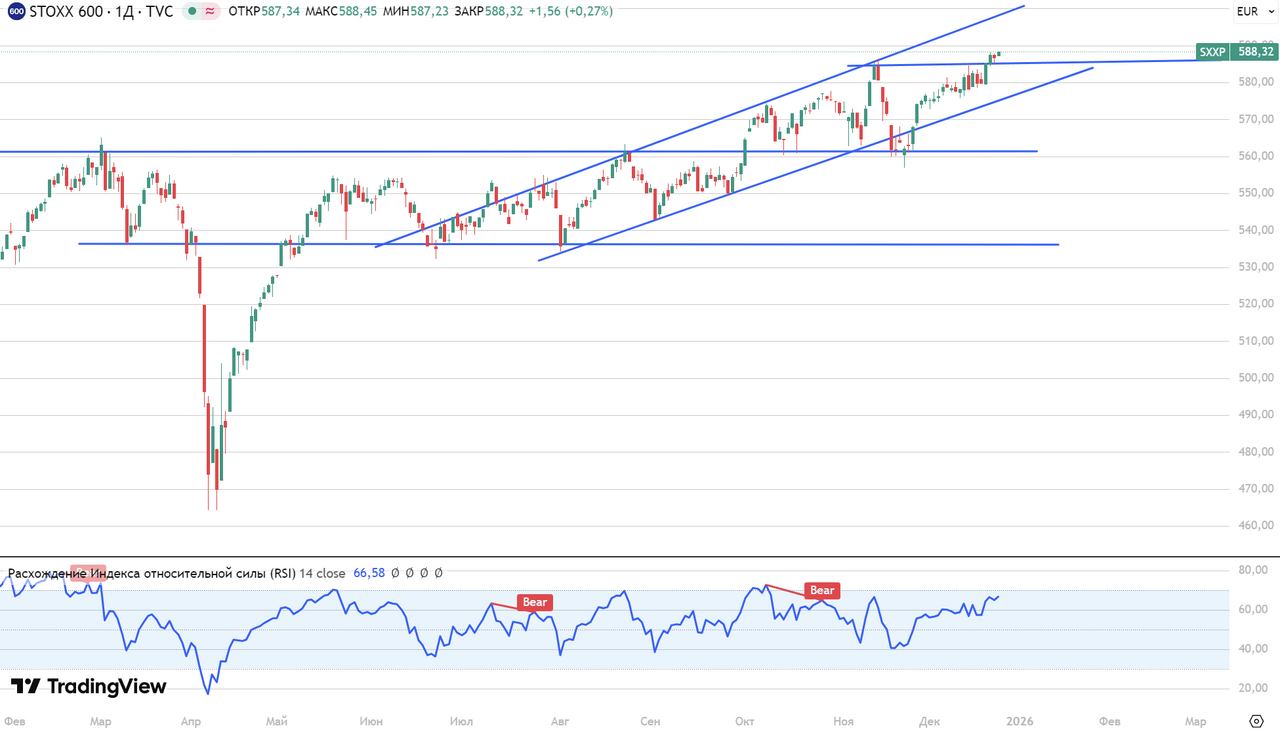This screenshot has height=733, width=1280.
Task: Click the Bear divergence label near July
Action: tap(535, 602)
